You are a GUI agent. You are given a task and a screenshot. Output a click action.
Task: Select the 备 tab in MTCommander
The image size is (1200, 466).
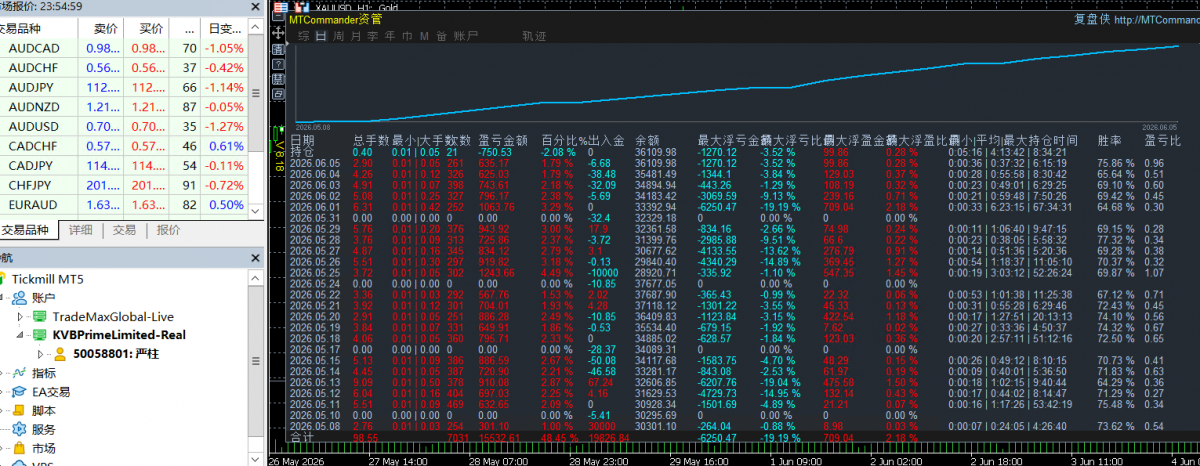(x=441, y=36)
